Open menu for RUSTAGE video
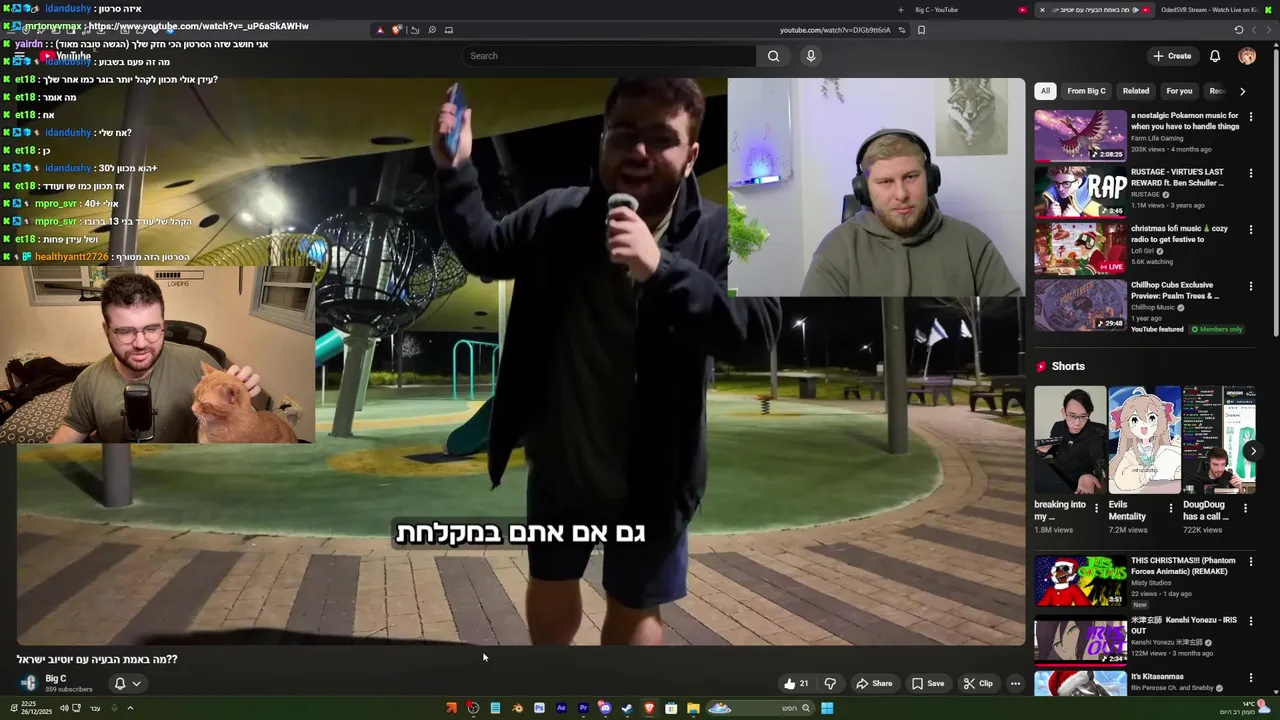 [1250, 173]
